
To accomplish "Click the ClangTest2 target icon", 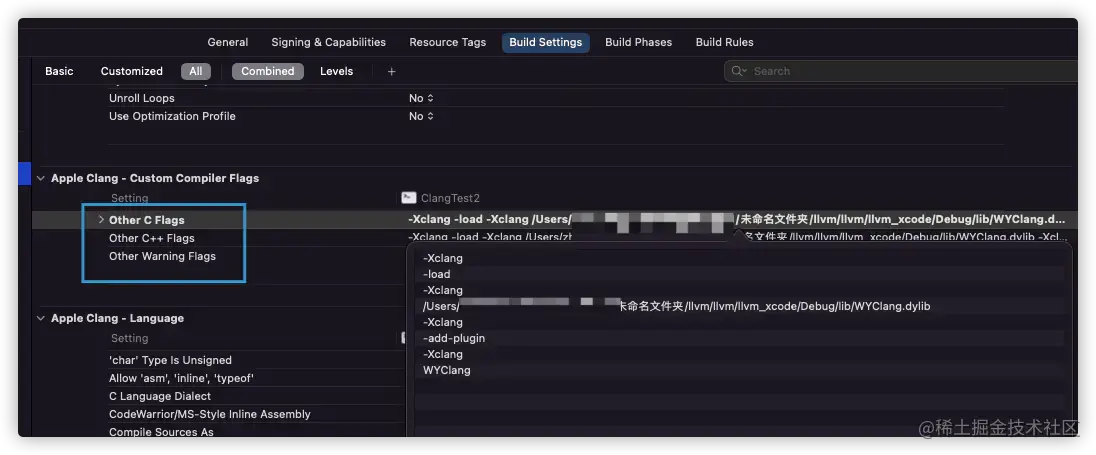I will [x=409, y=198].
